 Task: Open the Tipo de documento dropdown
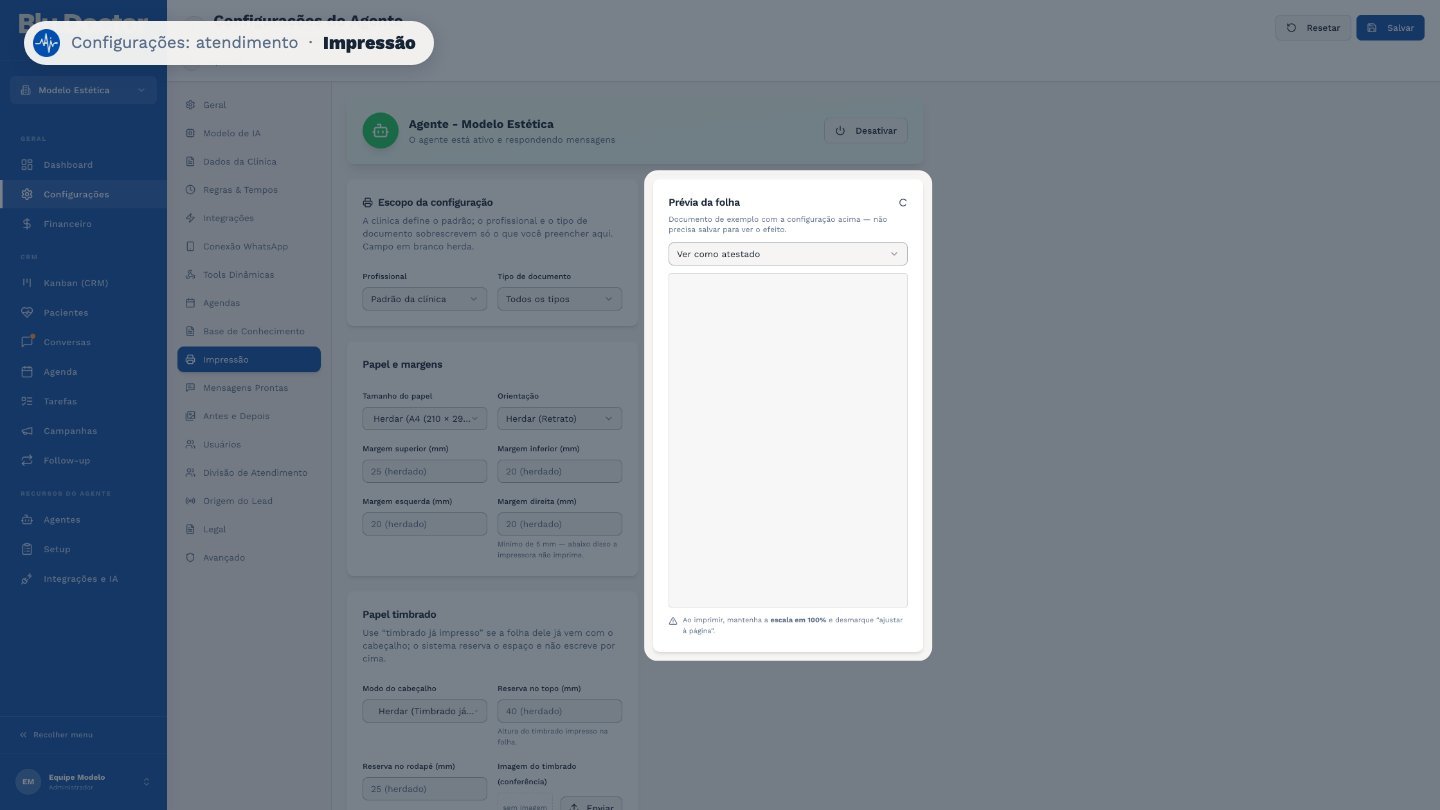click(x=559, y=299)
